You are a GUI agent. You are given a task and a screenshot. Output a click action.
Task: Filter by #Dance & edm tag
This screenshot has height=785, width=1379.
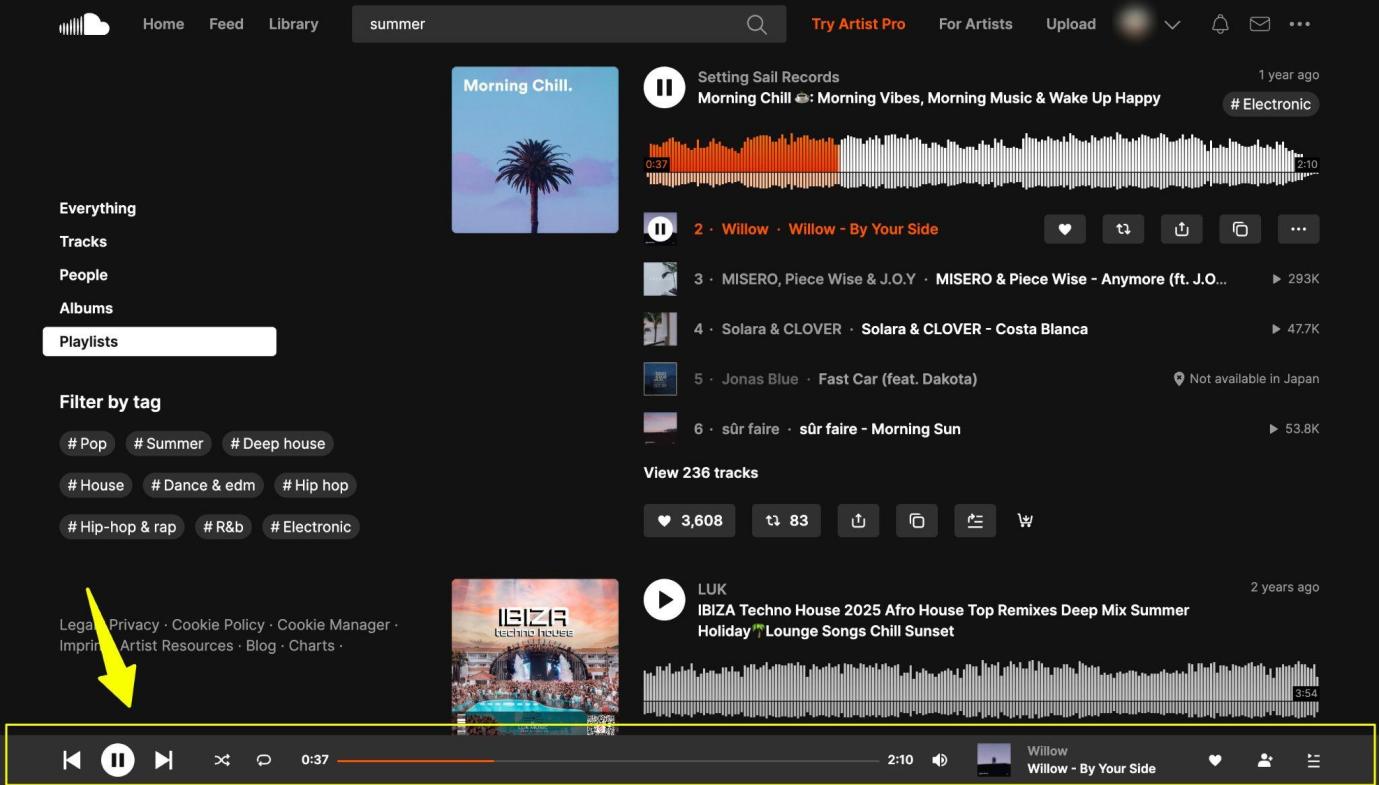click(203, 485)
